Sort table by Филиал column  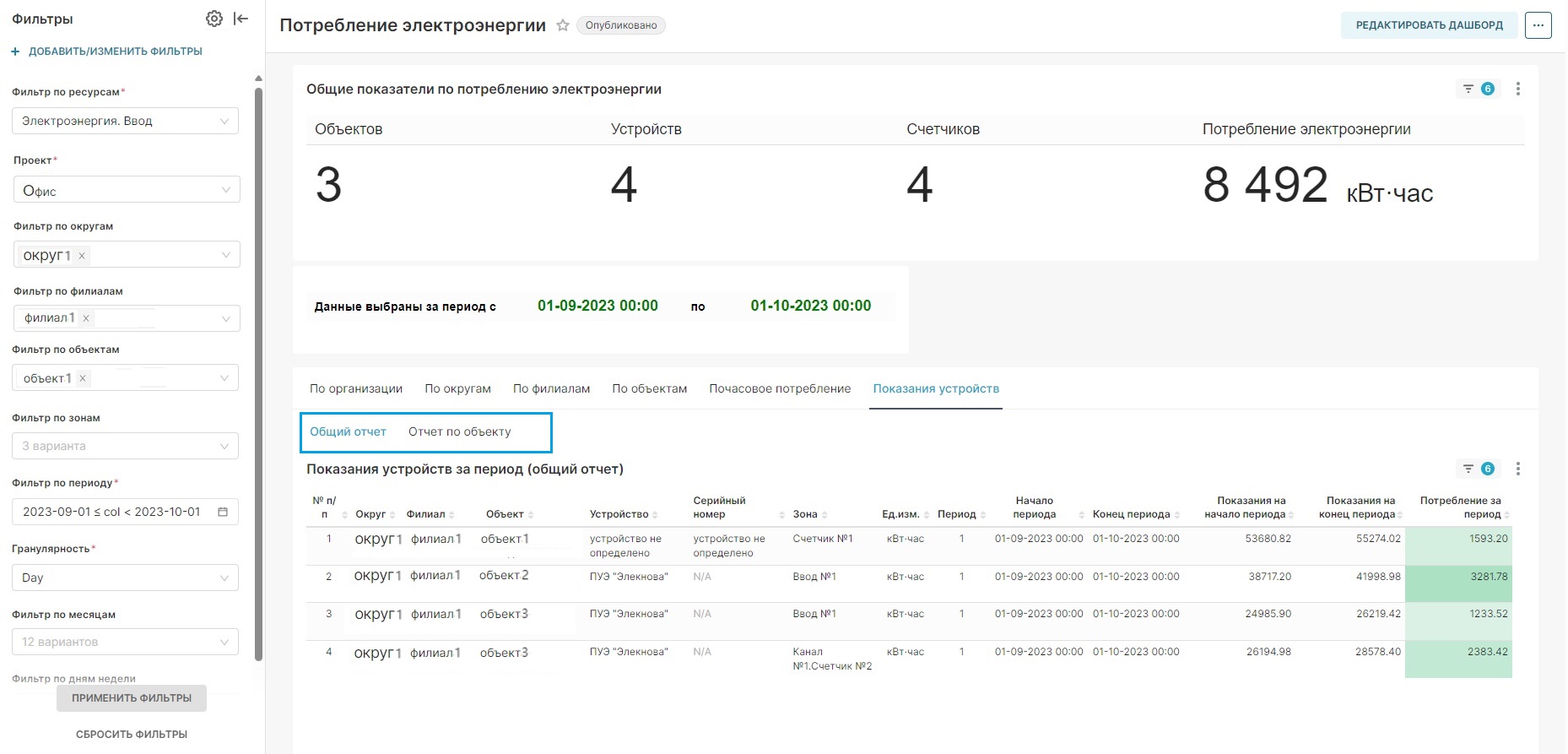[x=451, y=515]
